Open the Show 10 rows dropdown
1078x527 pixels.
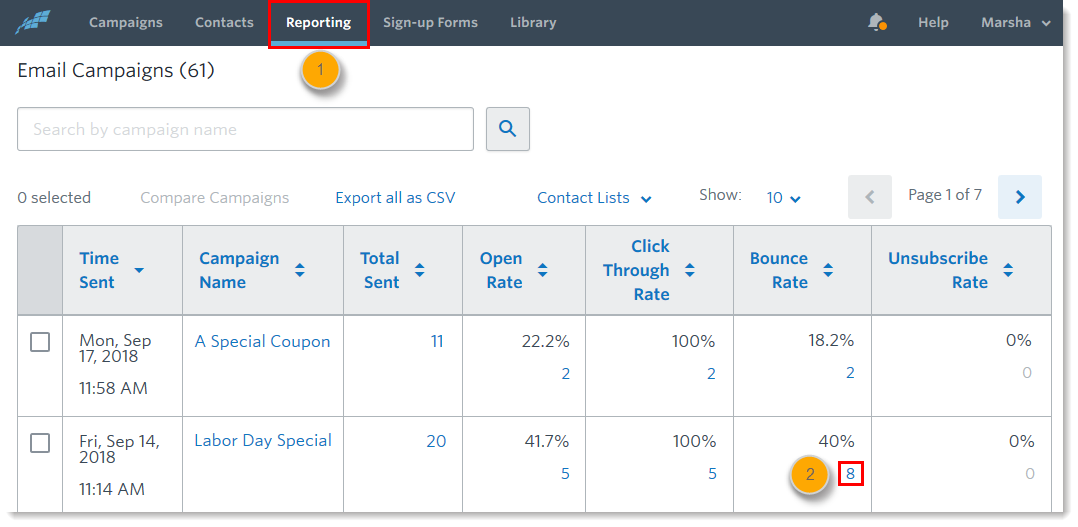click(x=784, y=198)
